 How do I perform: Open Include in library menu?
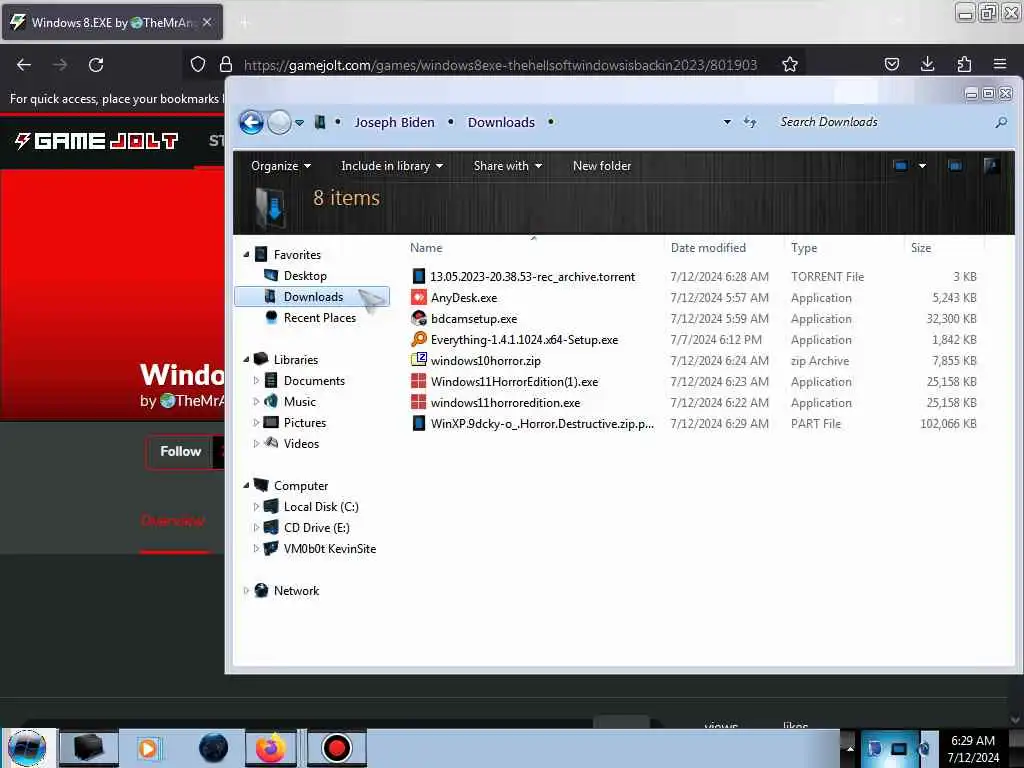pos(392,166)
